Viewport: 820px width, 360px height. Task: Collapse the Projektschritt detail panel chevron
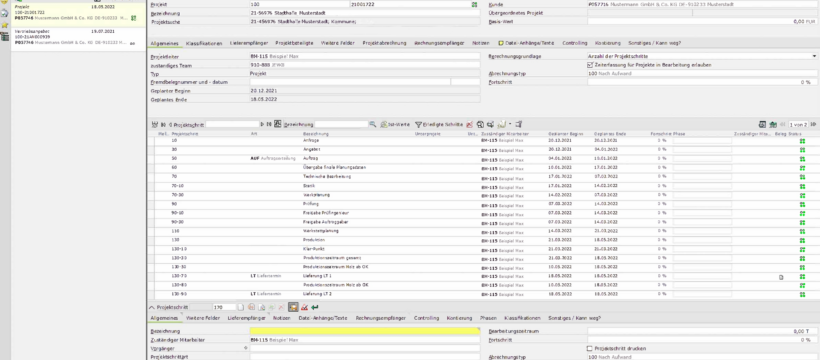coord(152,308)
